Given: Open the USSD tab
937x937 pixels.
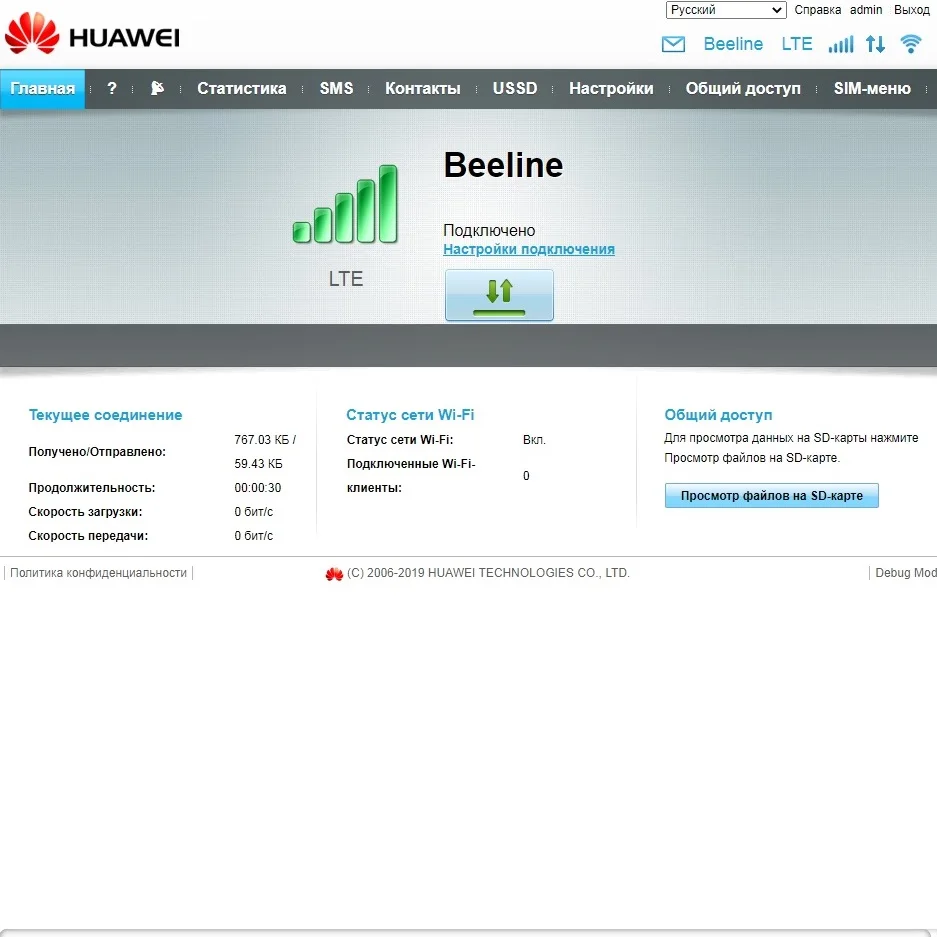Looking at the screenshot, I should [x=515, y=88].
